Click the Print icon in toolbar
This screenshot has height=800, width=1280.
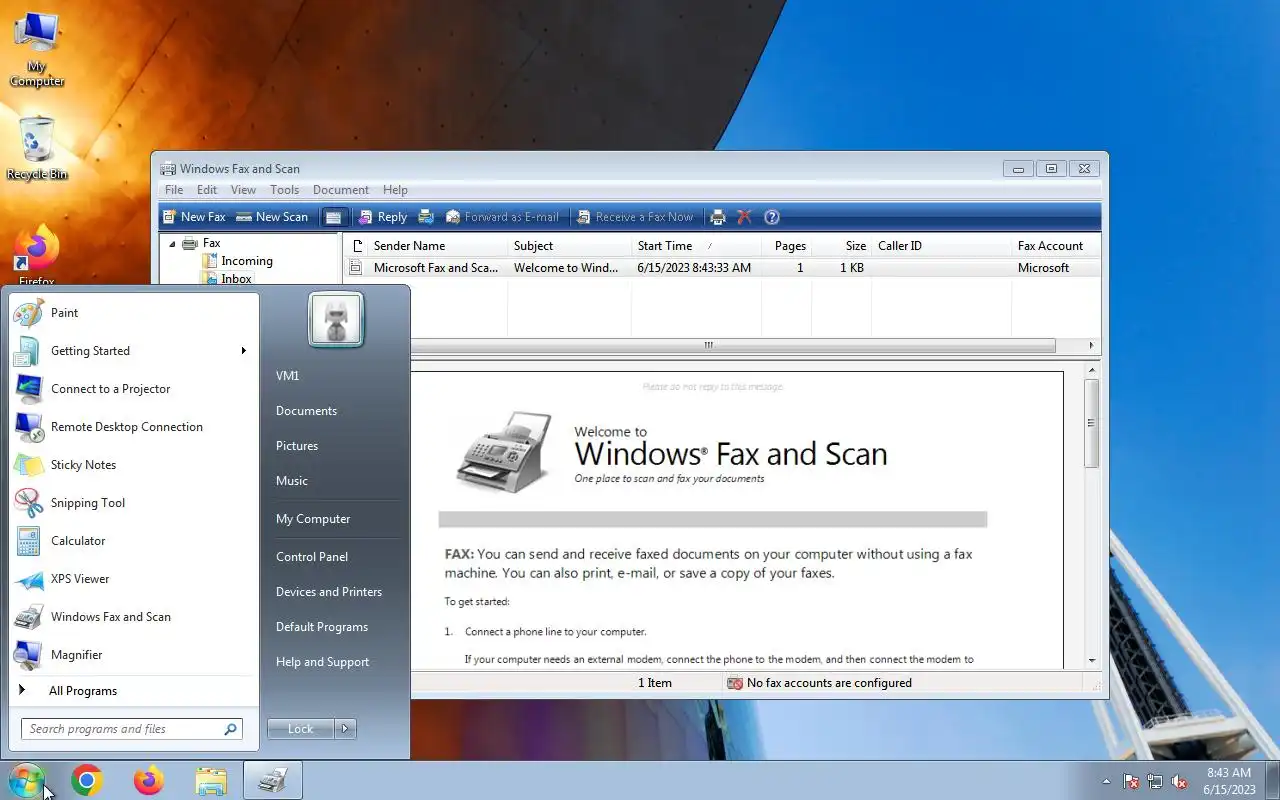(717, 217)
